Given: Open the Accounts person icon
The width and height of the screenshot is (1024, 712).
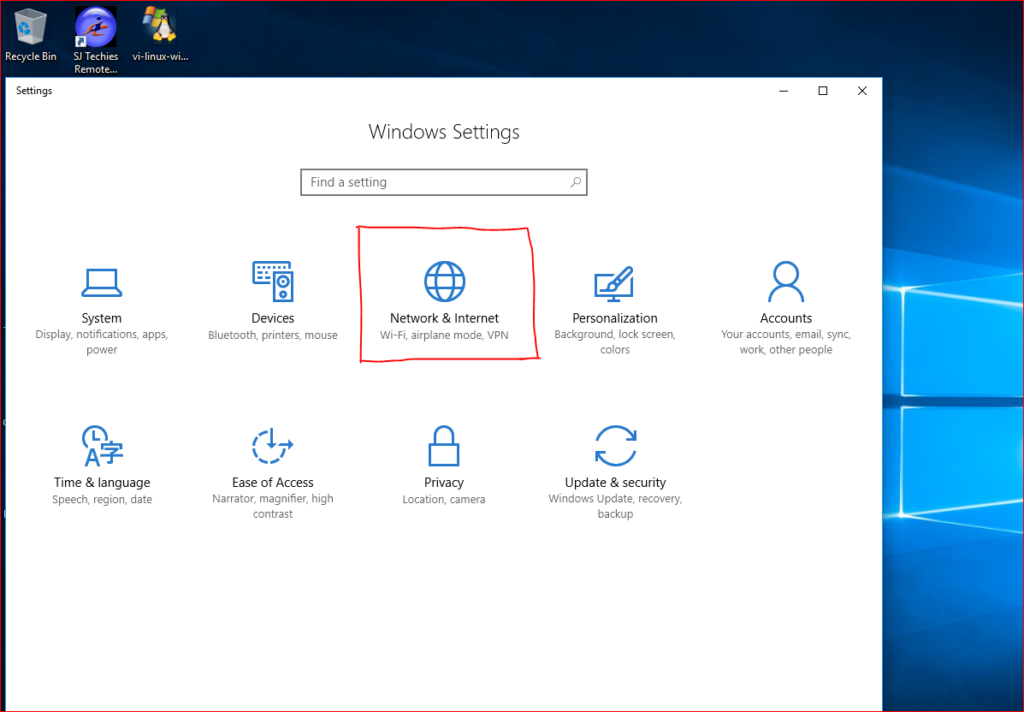Looking at the screenshot, I should pos(786,282).
